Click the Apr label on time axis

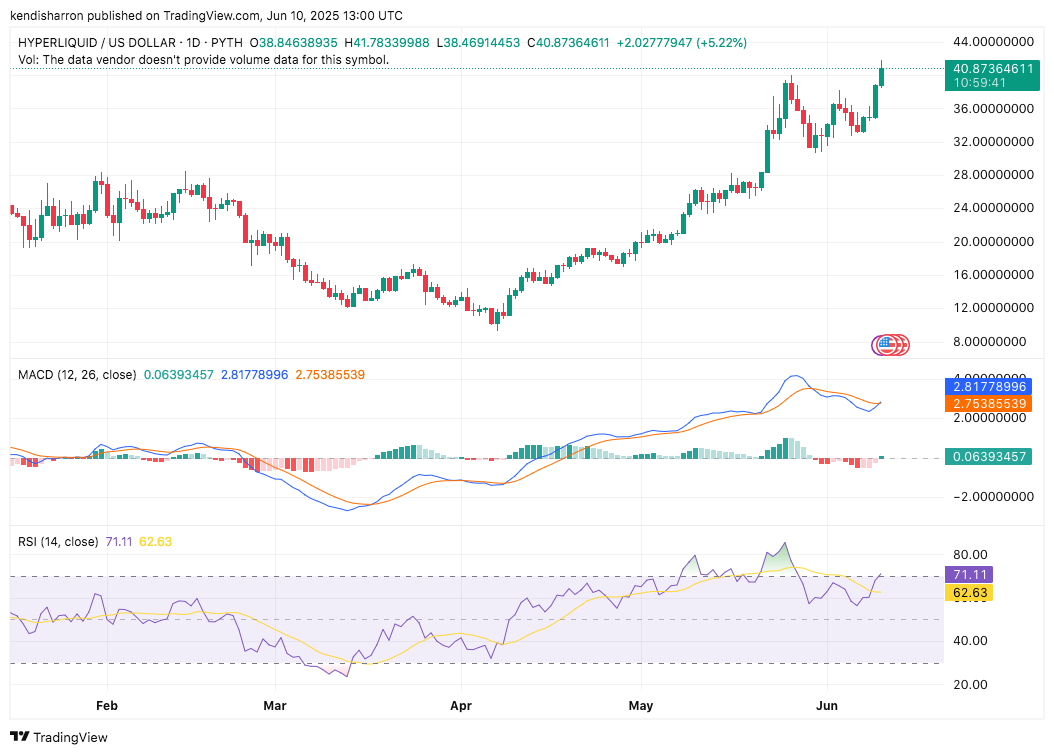pos(461,706)
